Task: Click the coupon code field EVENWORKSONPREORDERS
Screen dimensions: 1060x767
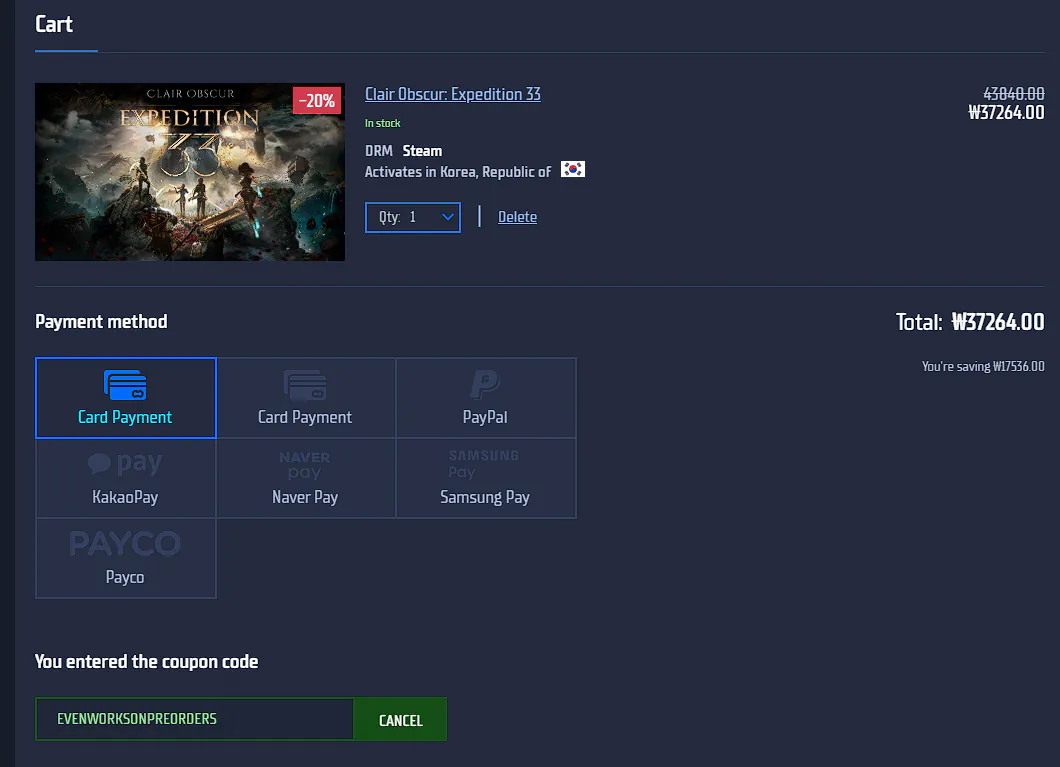Action: pos(194,719)
